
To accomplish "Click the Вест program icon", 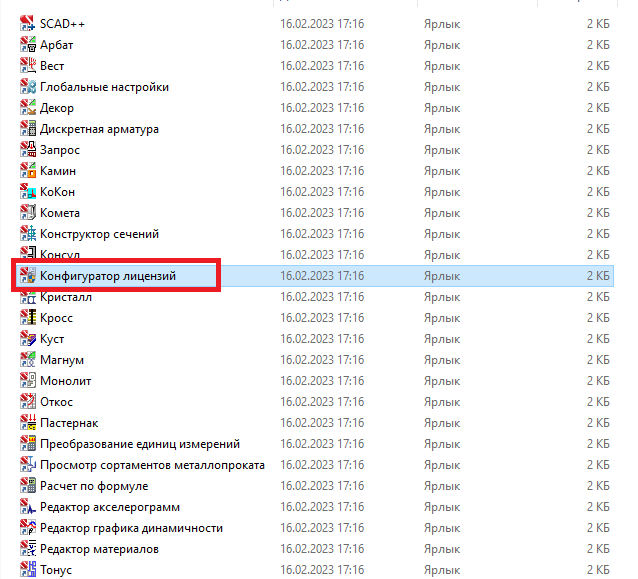I will tap(28, 66).
